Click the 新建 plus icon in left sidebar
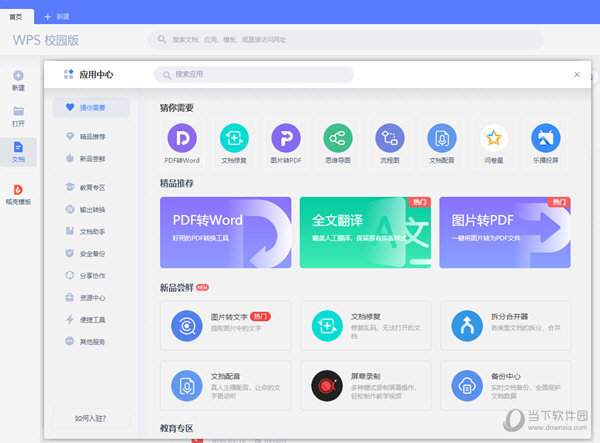This screenshot has width=600, height=443. [18, 76]
